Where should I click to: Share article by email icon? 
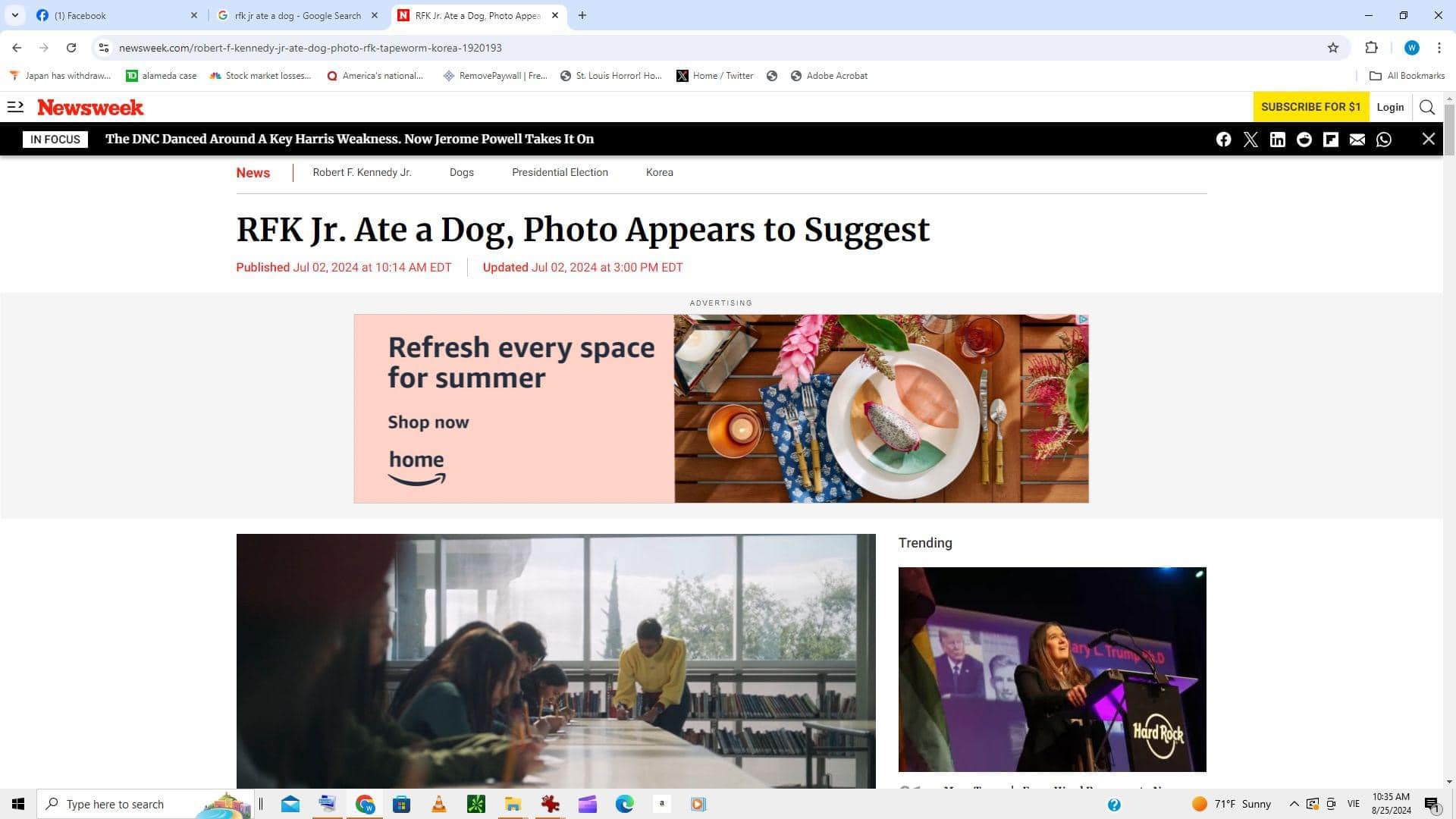pos(1357,140)
